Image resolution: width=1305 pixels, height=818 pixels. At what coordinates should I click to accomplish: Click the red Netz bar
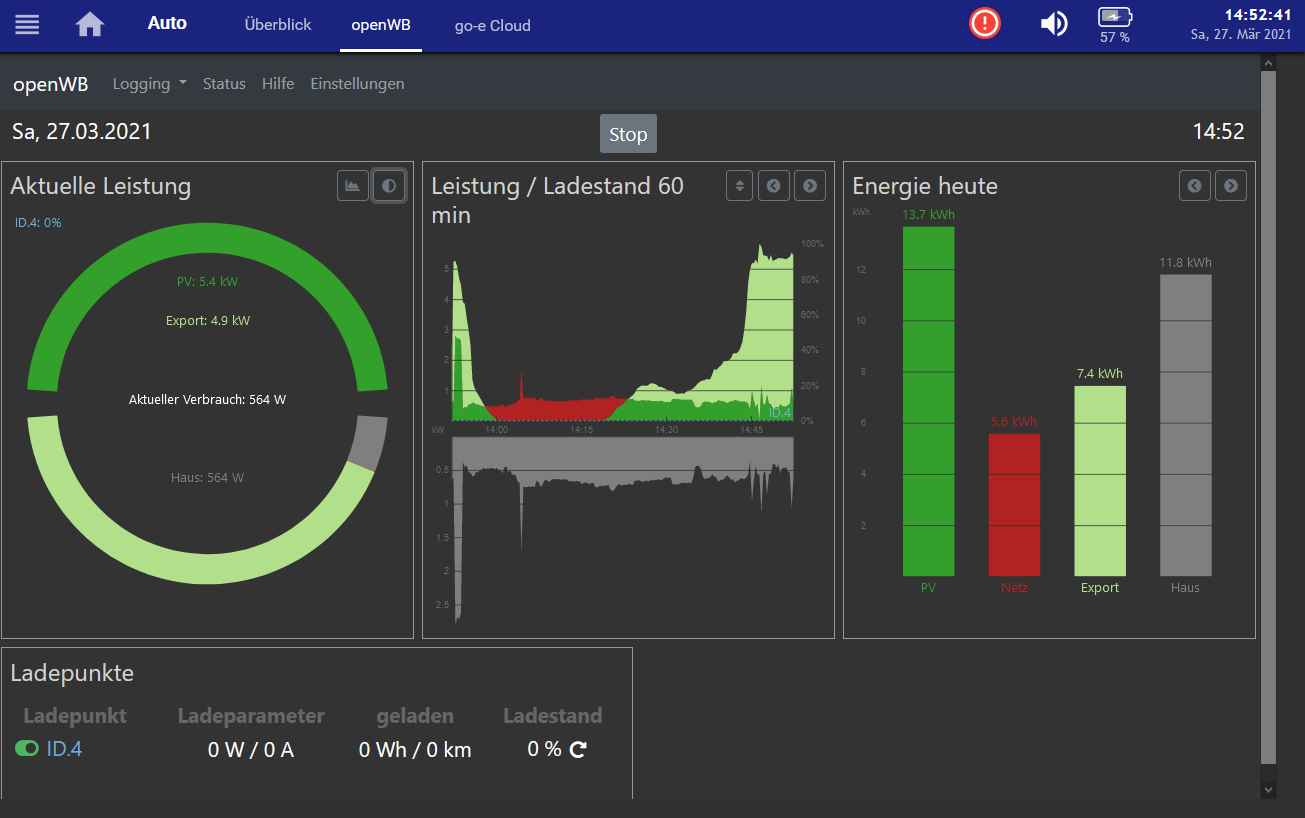click(x=1014, y=505)
